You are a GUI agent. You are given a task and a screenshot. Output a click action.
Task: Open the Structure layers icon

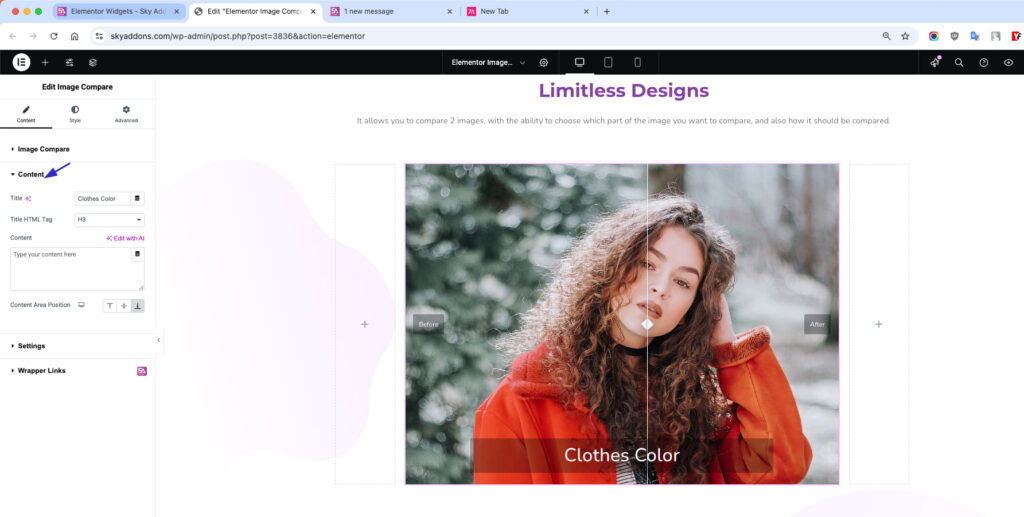click(93, 63)
